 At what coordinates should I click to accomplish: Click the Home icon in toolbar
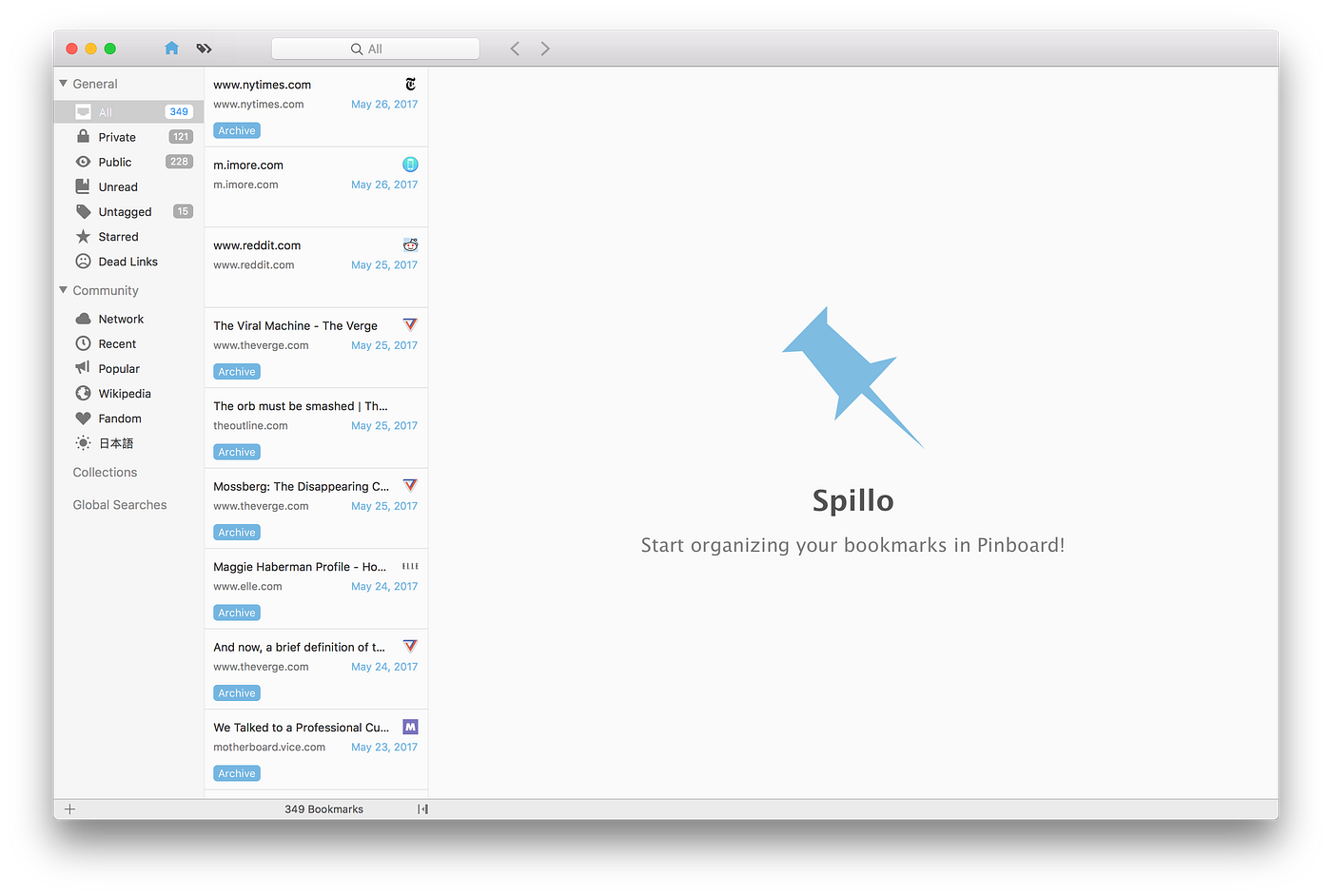coord(171,49)
